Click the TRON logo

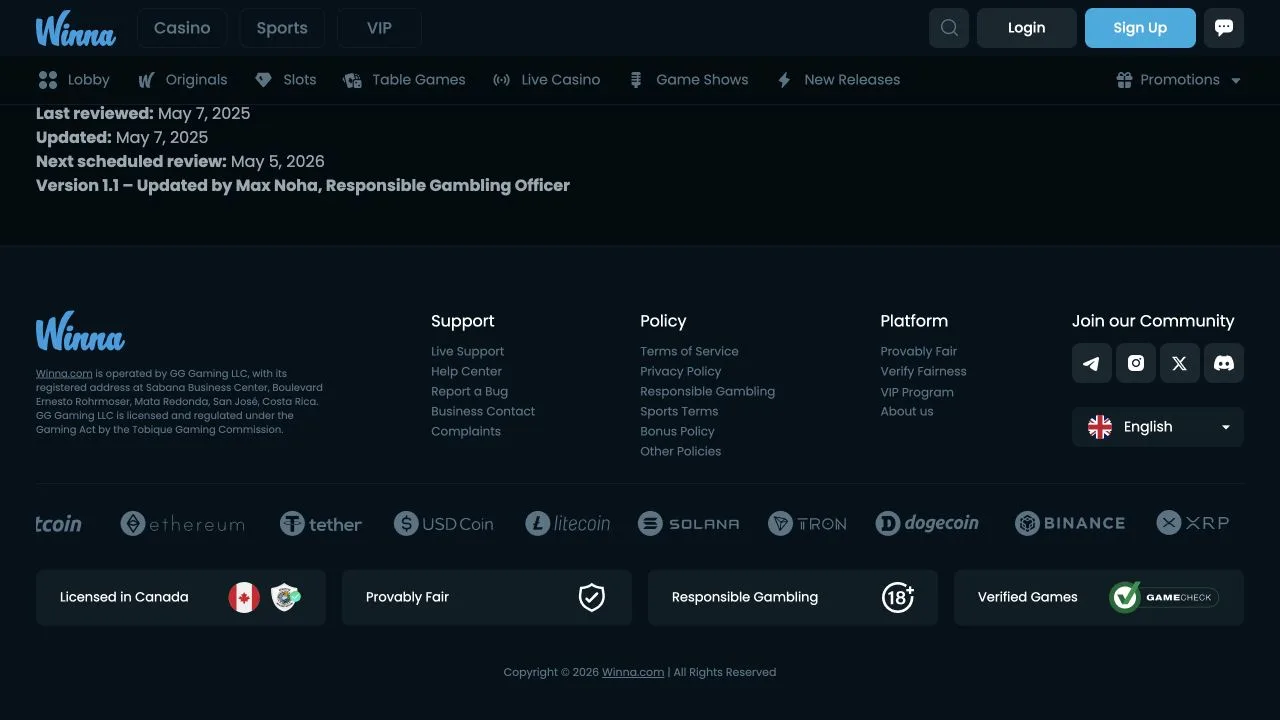point(807,523)
